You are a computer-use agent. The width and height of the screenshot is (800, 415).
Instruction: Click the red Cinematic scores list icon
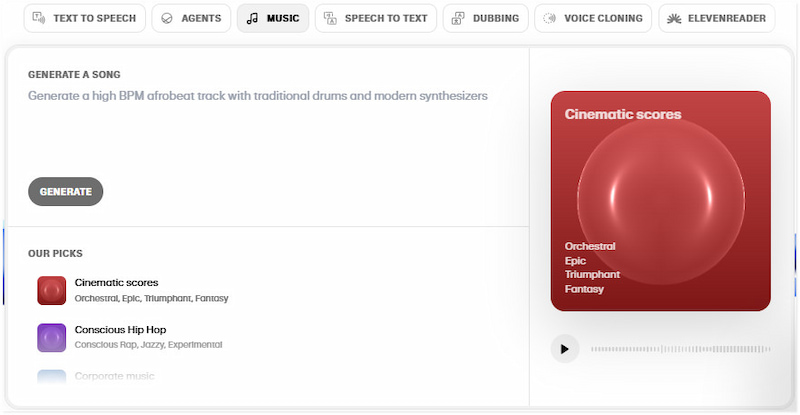(51, 290)
